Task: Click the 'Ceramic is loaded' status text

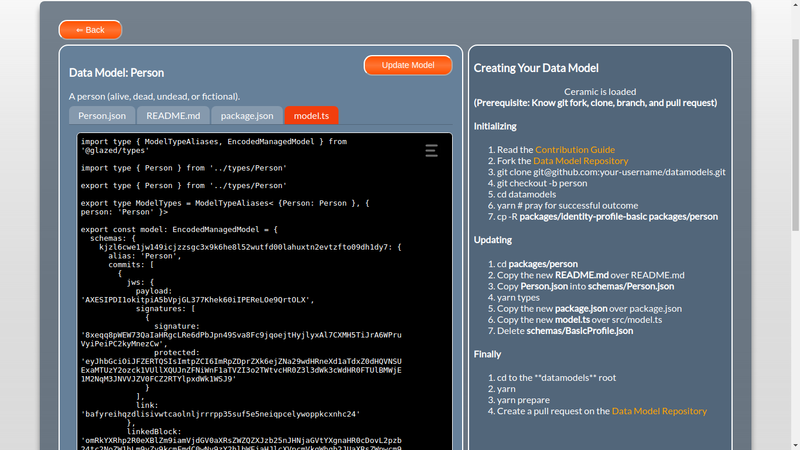Action: (600, 92)
